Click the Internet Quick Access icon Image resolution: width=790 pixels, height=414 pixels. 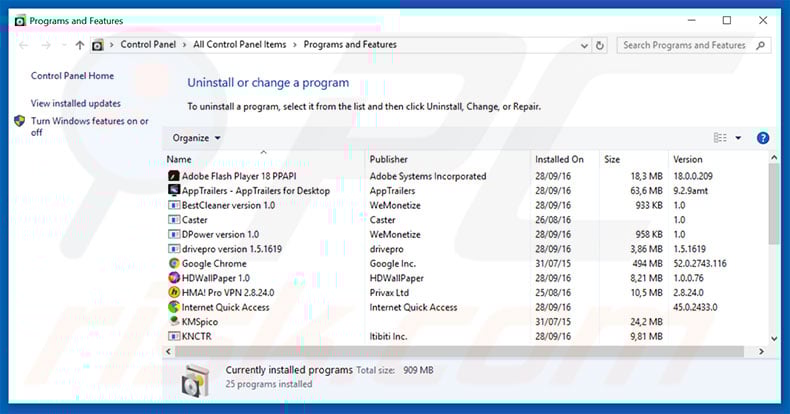point(174,307)
